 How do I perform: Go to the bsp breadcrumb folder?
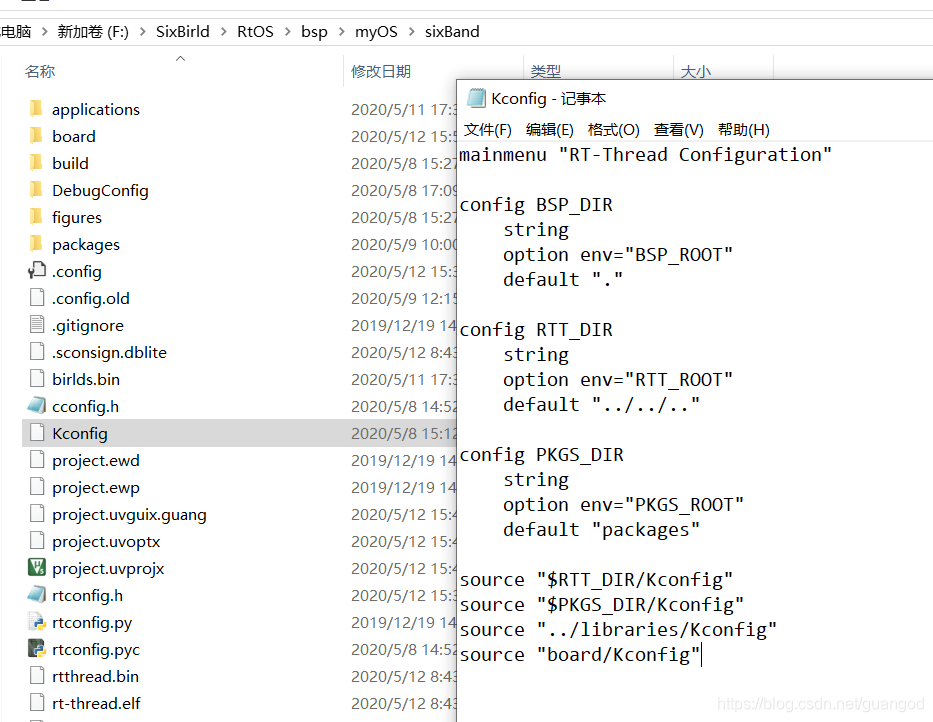click(314, 32)
